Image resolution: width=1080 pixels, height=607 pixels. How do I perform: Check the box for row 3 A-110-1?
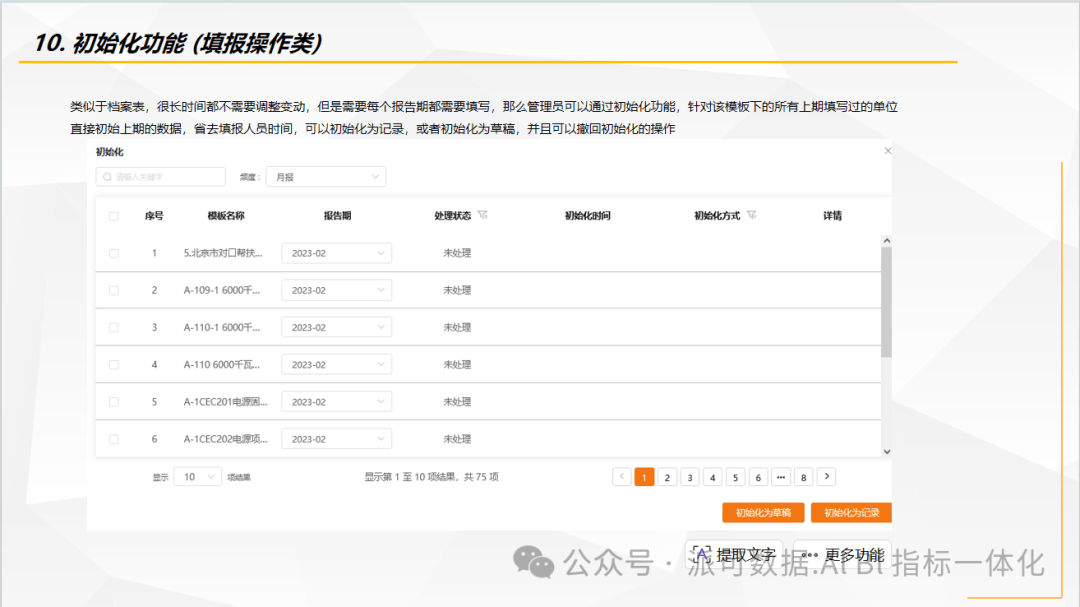point(114,327)
